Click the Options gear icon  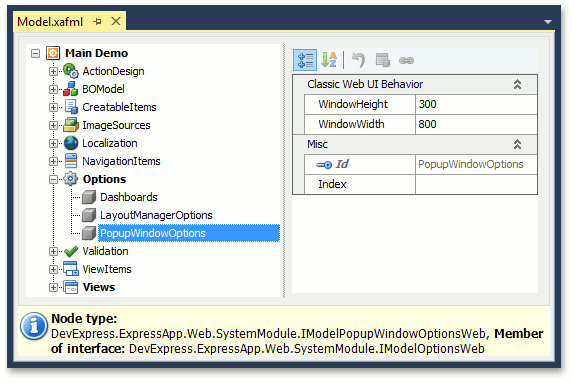[70, 179]
